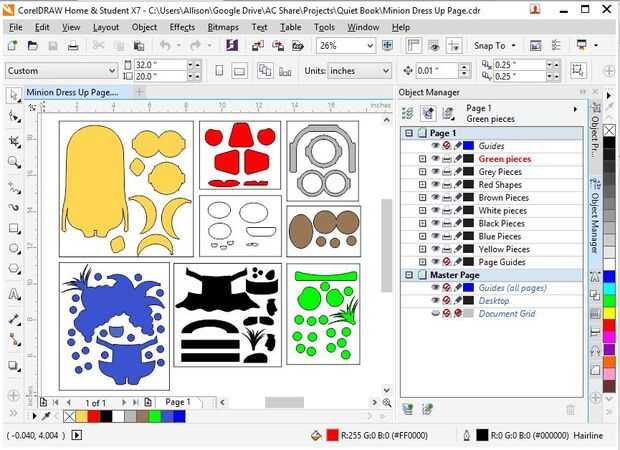This screenshot has width=620, height=450.
Task: Select the Crop tool
Action: 14,142
